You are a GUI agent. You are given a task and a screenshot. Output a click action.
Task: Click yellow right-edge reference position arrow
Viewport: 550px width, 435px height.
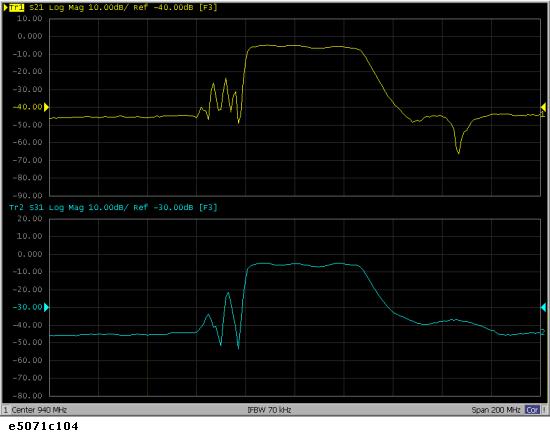pyautogui.click(x=543, y=107)
